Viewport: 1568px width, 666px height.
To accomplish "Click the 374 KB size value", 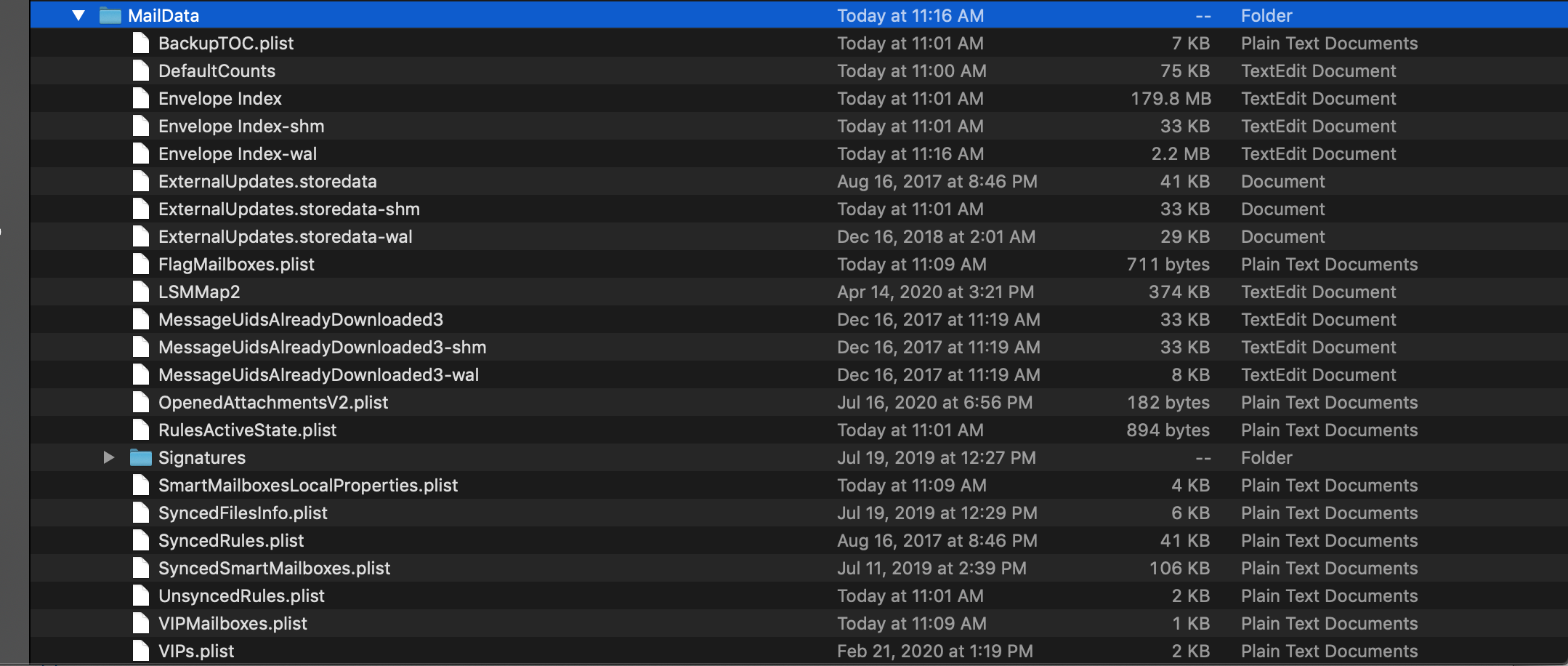I will point(1179,292).
